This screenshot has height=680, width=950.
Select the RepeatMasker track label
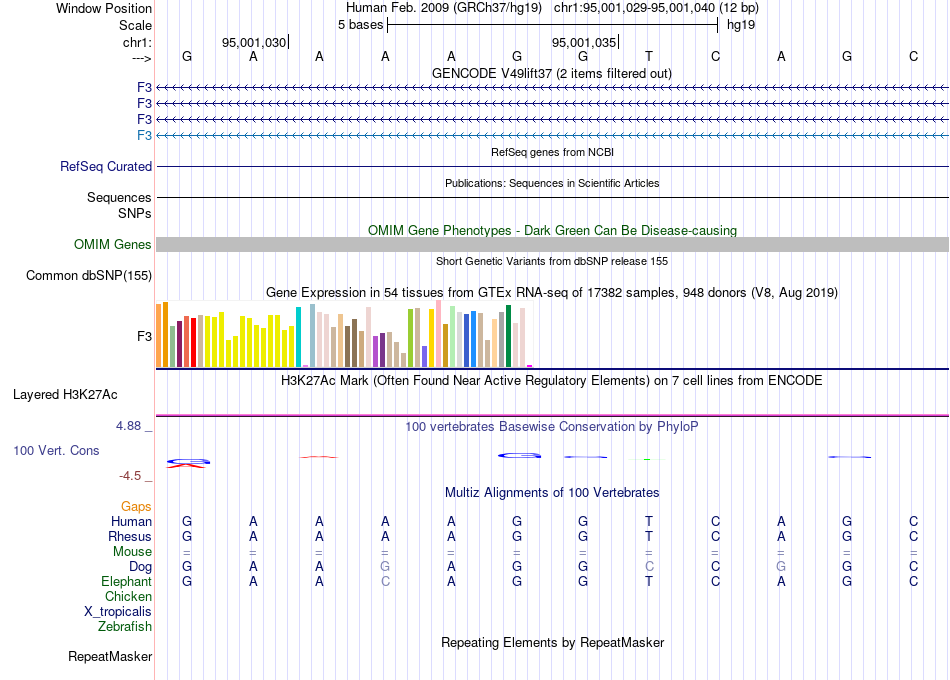click(110, 656)
